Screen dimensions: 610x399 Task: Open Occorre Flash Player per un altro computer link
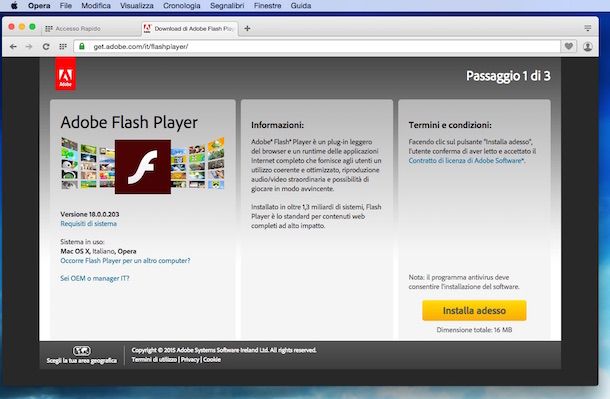125,261
